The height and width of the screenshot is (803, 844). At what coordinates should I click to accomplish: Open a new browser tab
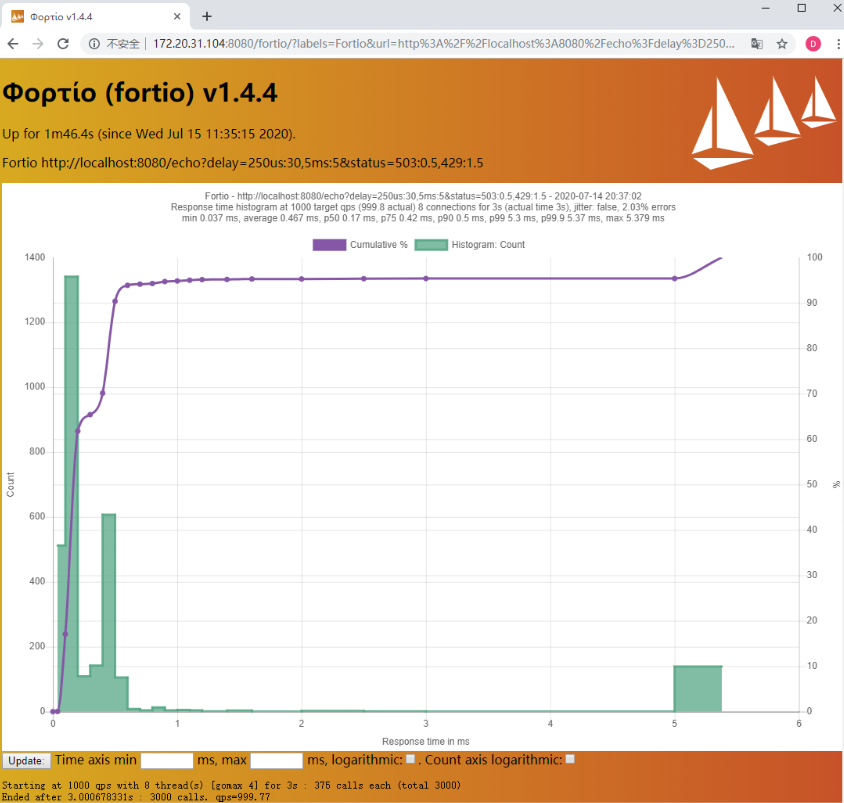click(x=207, y=16)
